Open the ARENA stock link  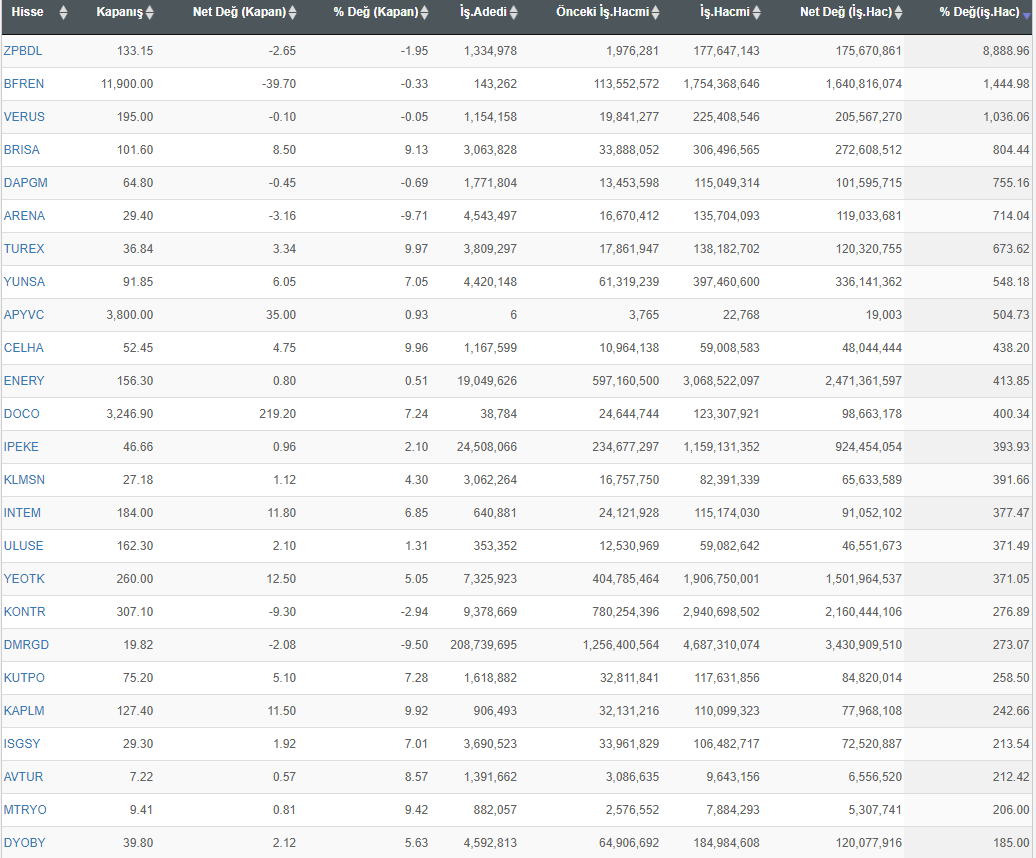(24, 216)
